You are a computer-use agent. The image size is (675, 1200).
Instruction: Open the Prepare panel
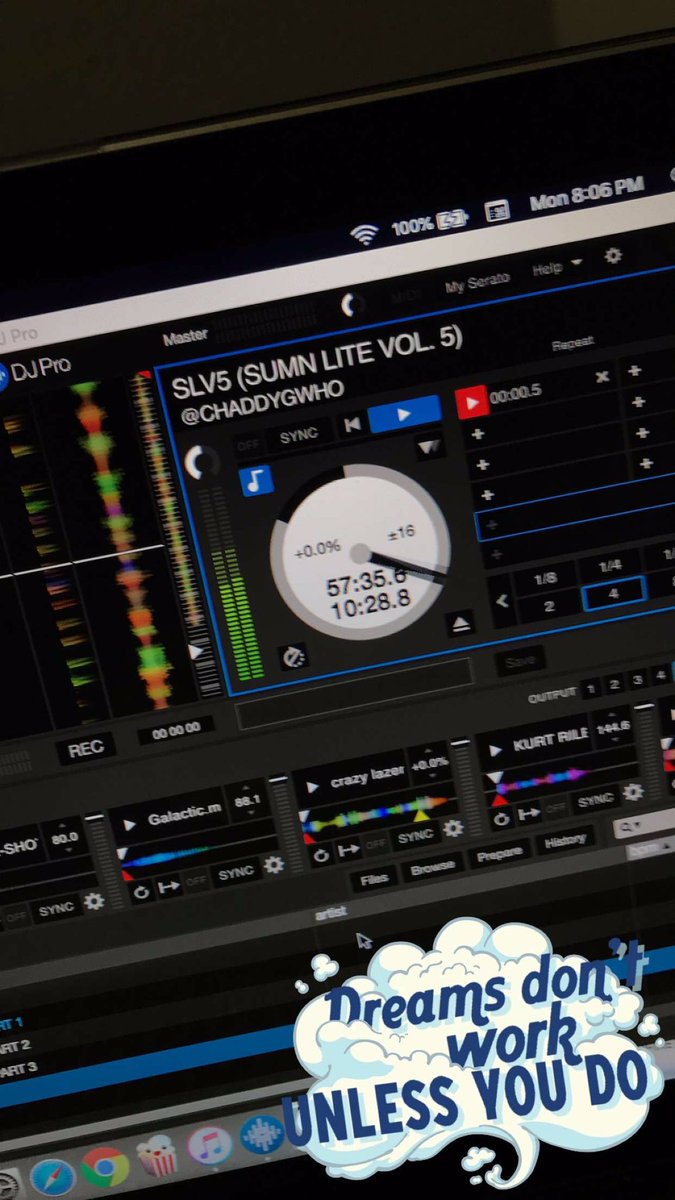pos(499,854)
